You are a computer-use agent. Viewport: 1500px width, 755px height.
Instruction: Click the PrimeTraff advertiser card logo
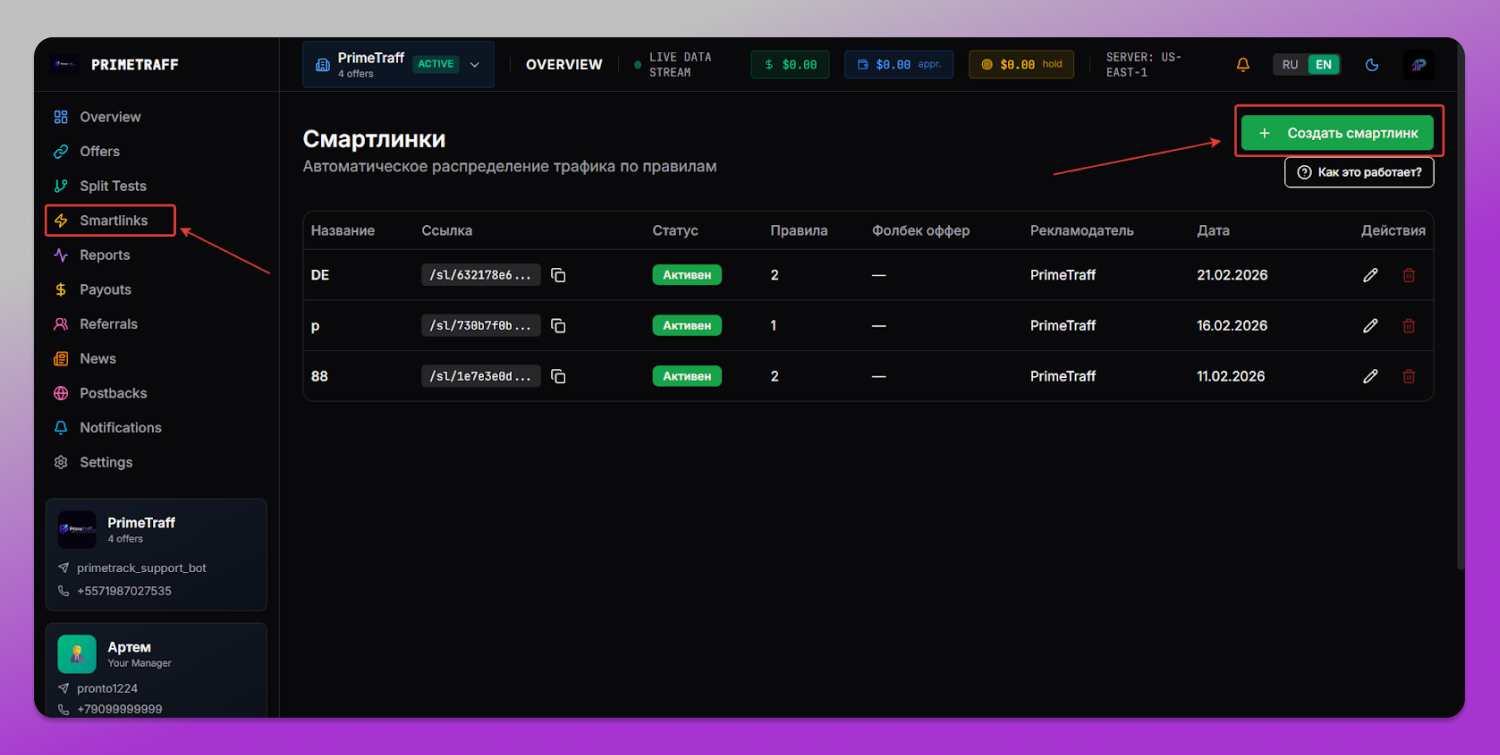coord(77,529)
